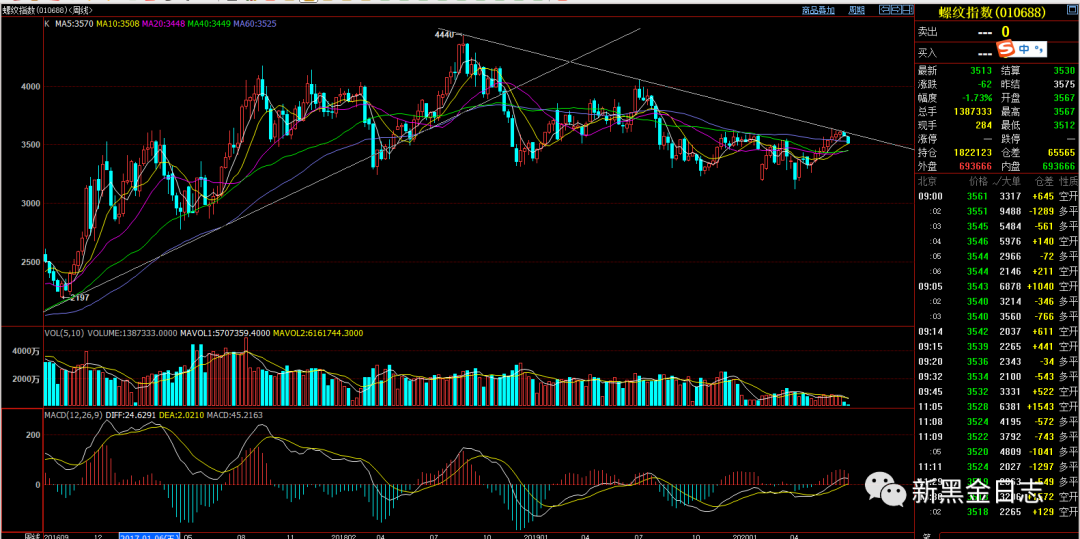Click the left-arrow chart navigation icon
This screenshot has height=539, width=1080.
point(884,10)
